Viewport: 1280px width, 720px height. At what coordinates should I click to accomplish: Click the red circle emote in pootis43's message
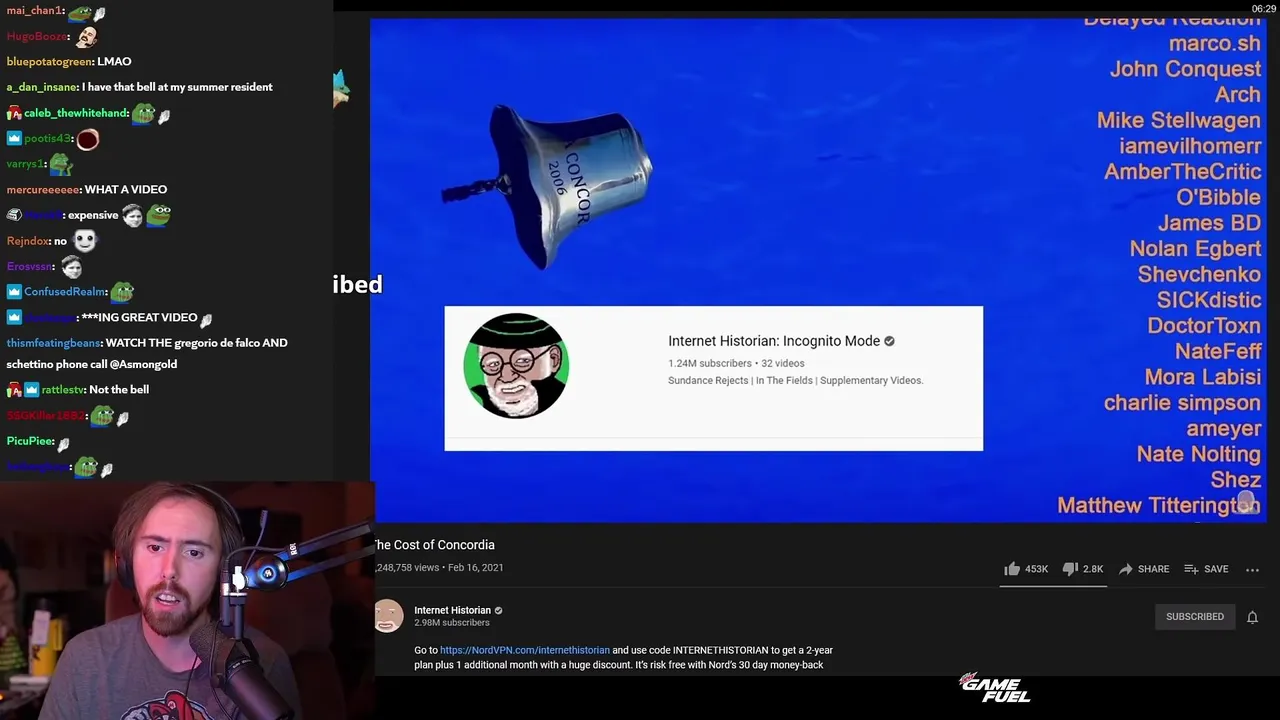click(x=88, y=139)
